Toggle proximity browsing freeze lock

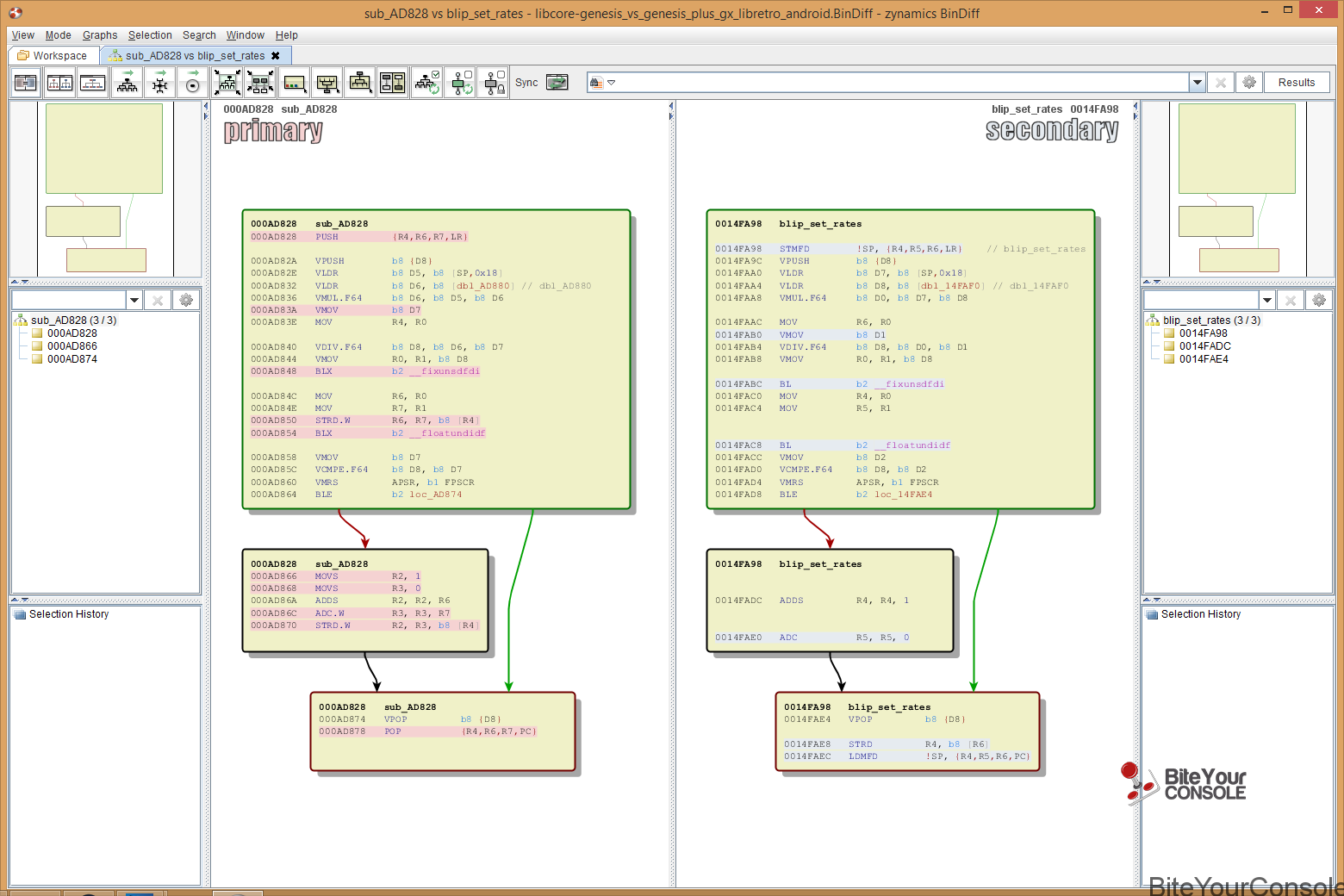point(494,83)
